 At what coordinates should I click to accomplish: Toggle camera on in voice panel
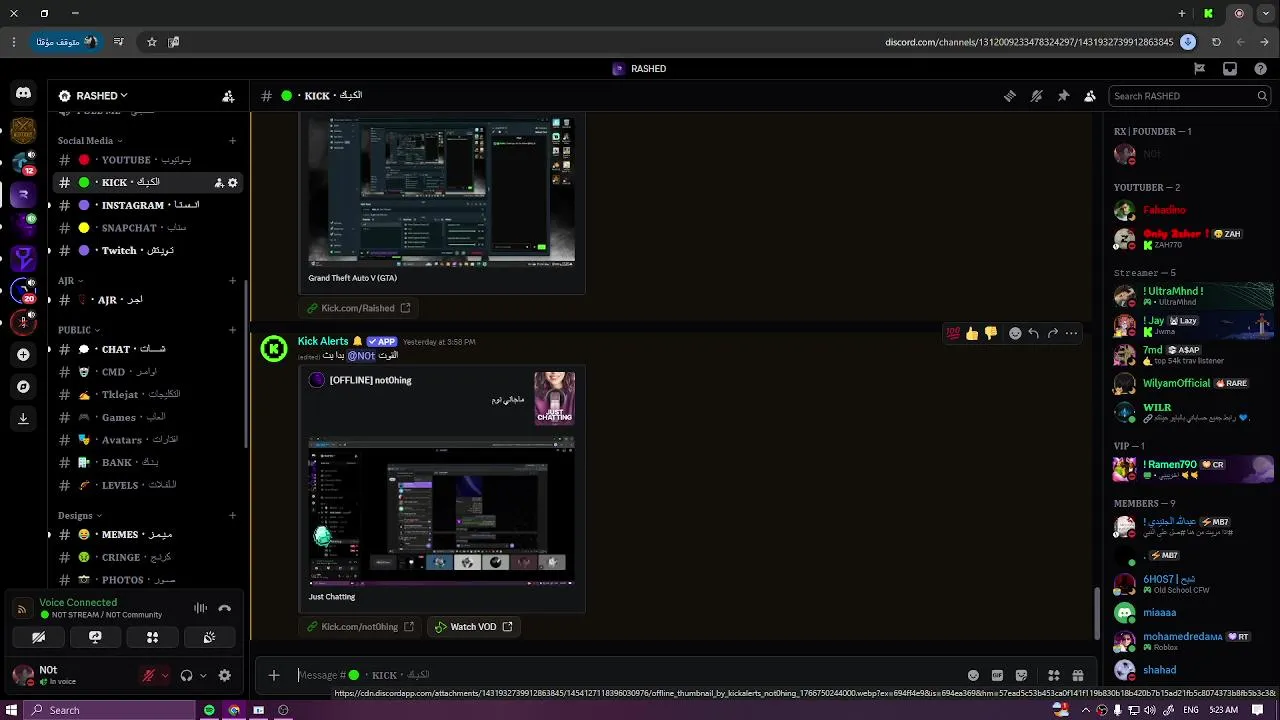point(38,637)
